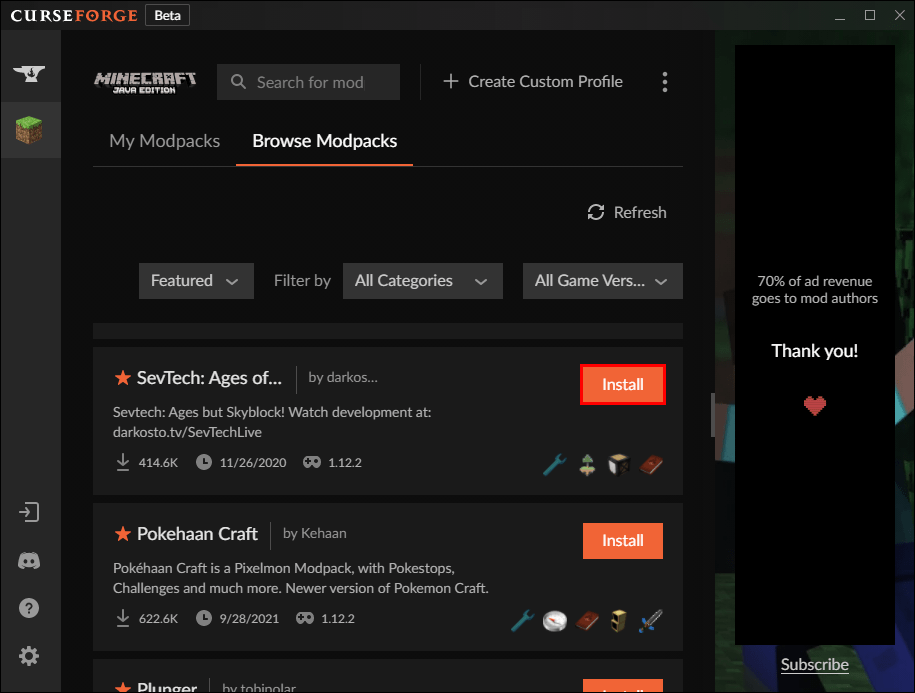915x693 pixels.
Task: Click the modpack list scrollbar thumb
Action: 713,415
